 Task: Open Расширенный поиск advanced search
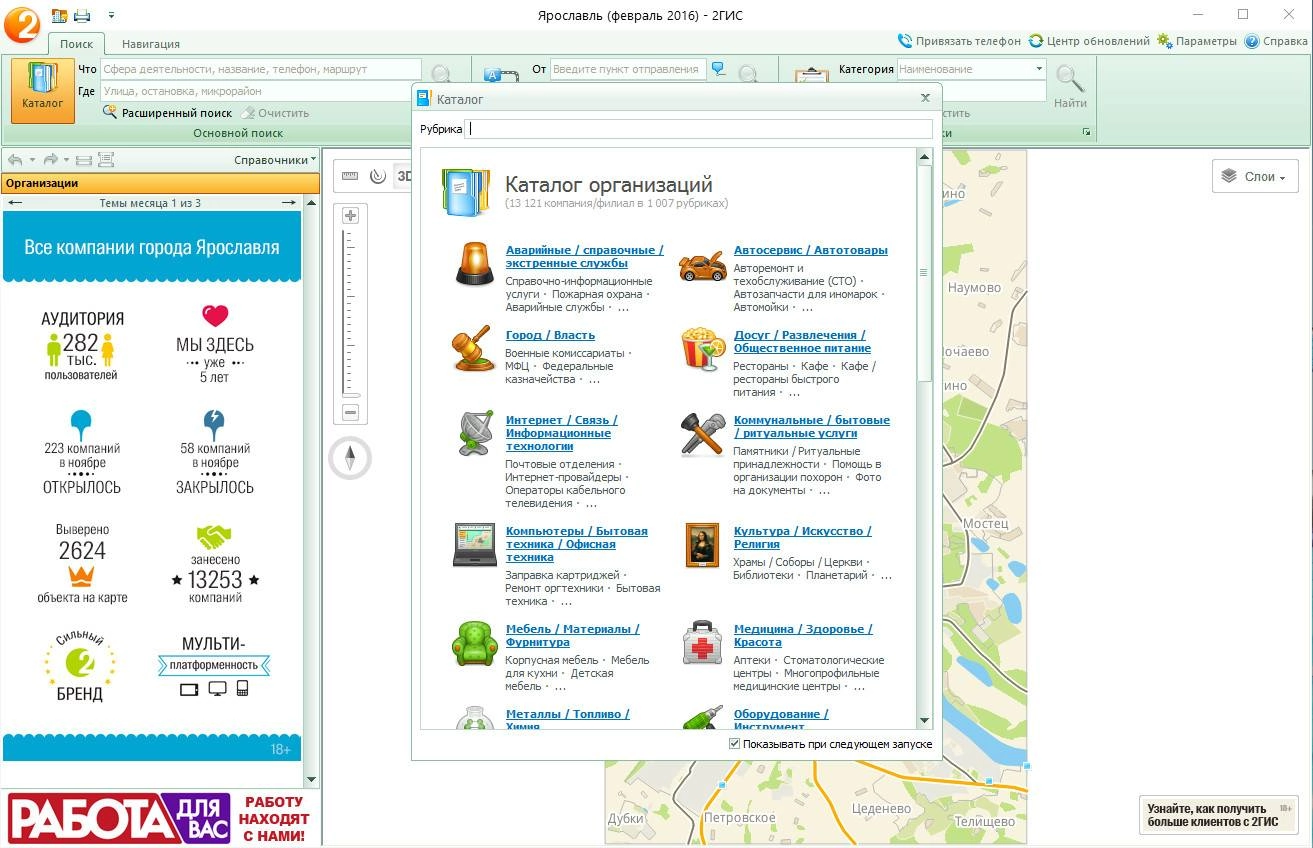[167, 113]
